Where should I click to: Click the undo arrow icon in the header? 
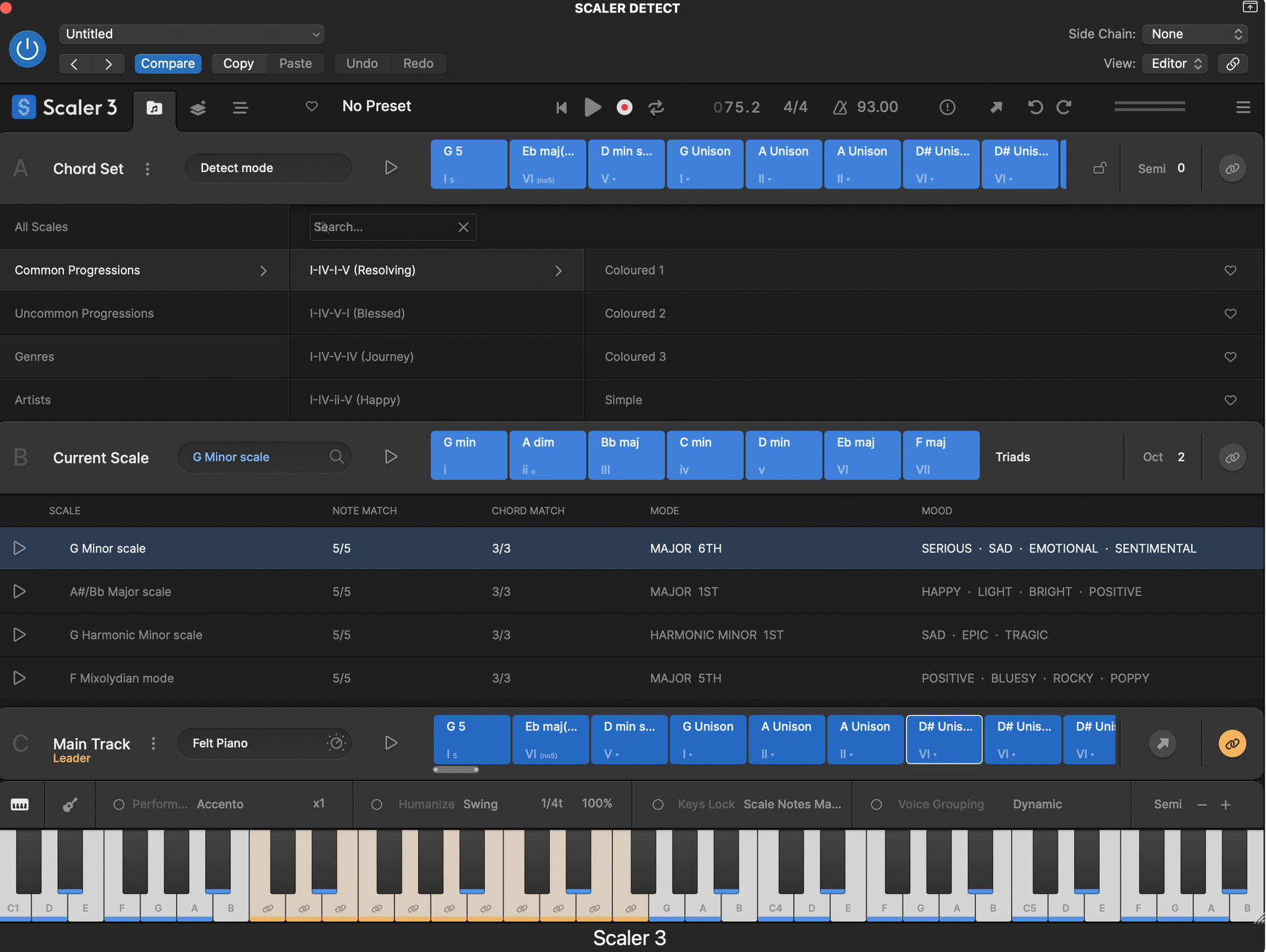pos(1035,107)
